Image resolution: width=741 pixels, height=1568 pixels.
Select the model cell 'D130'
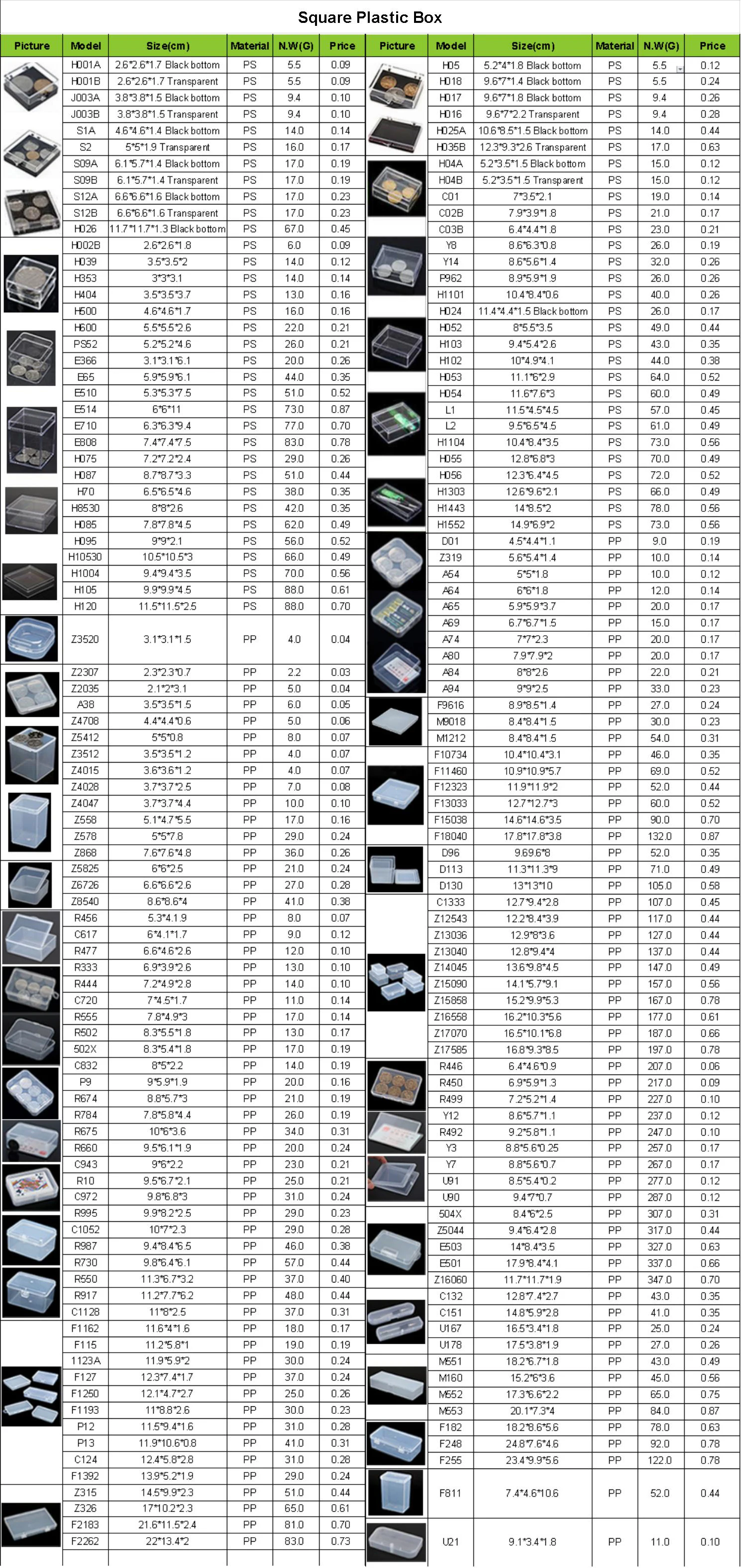[450, 885]
